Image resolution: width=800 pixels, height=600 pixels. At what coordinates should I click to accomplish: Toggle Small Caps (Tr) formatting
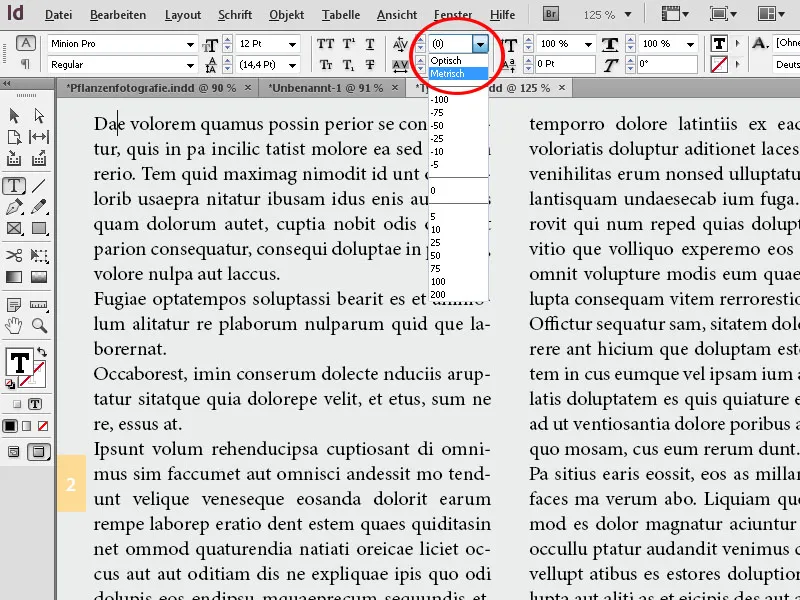(x=325, y=65)
